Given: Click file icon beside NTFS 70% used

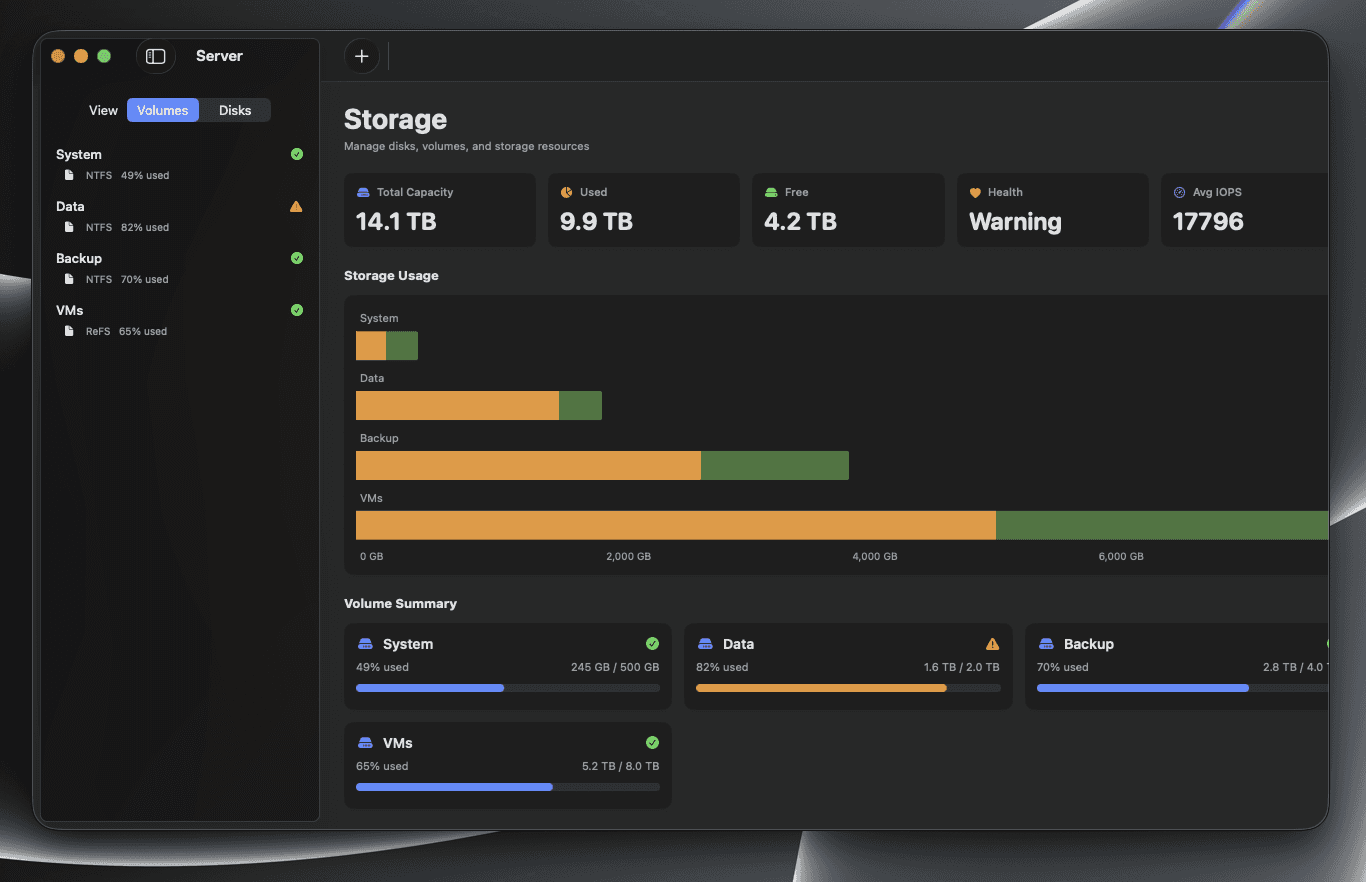Looking at the screenshot, I should click(x=69, y=279).
